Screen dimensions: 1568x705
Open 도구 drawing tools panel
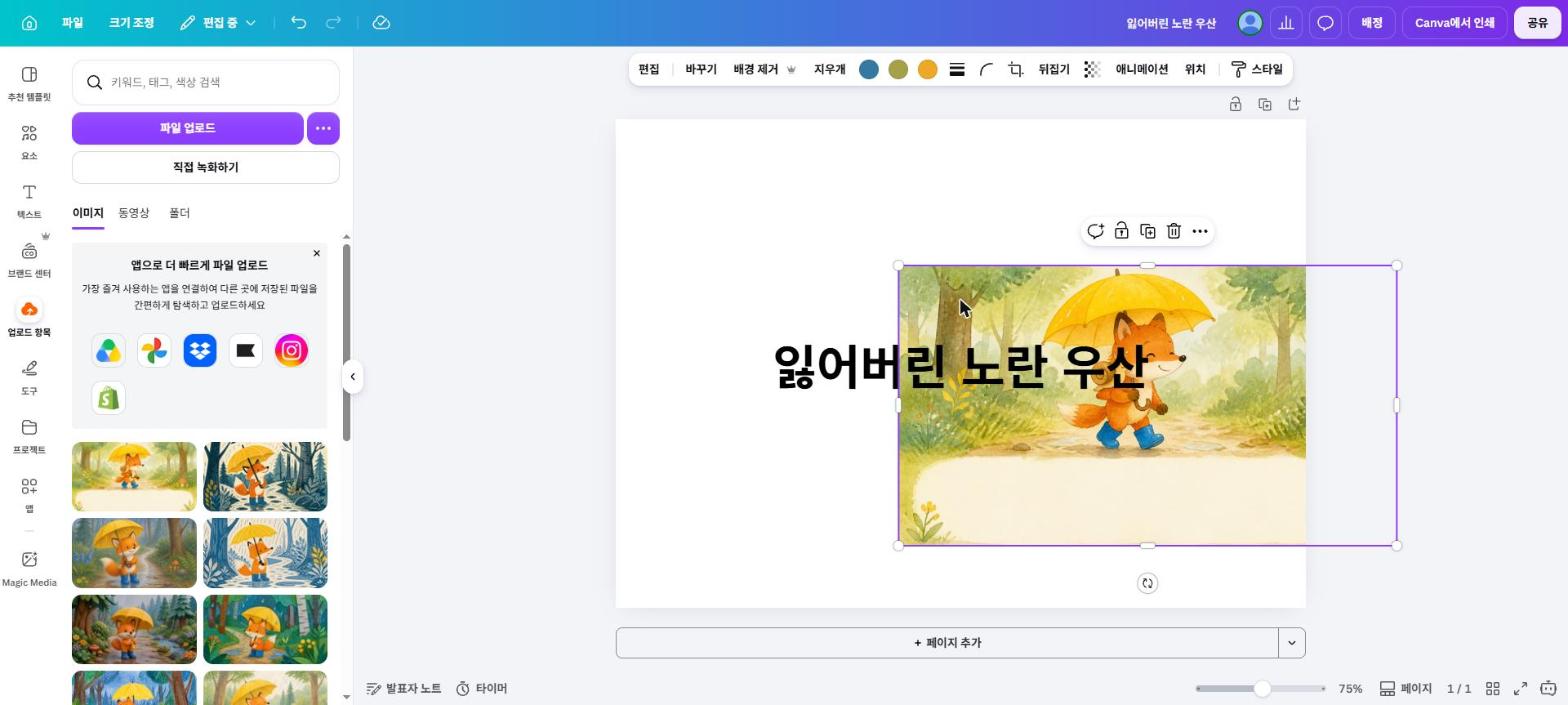click(x=29, y=378)
